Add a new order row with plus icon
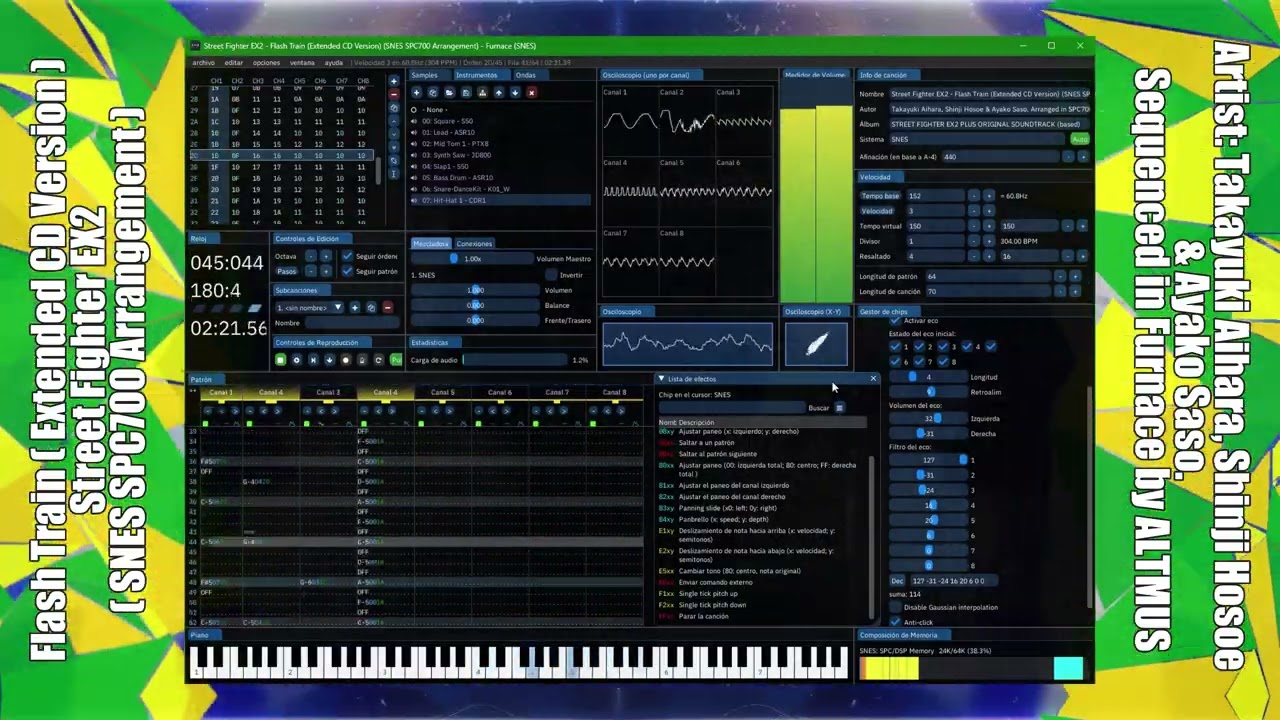The image size is (1280, 720). 394,81
